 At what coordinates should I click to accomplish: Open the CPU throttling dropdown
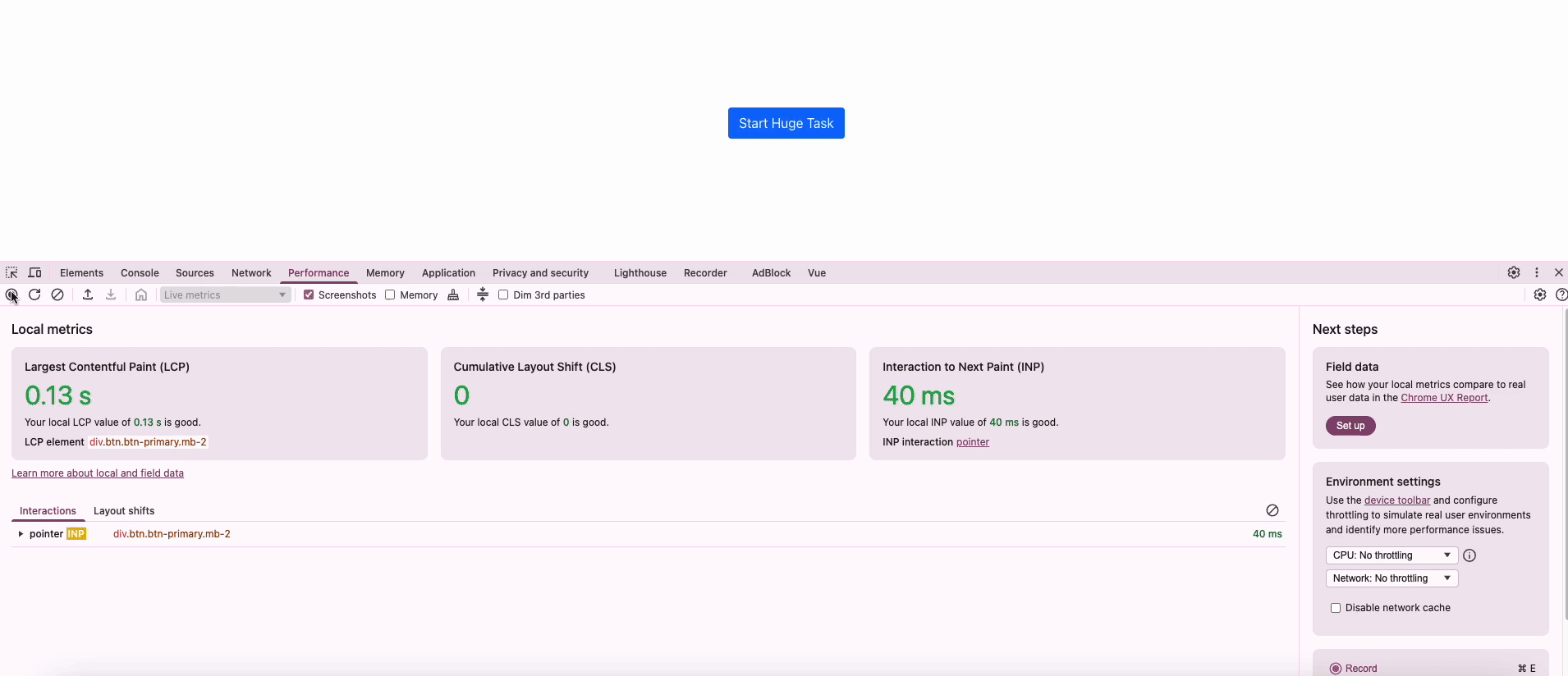click(x=1391, y=555)
